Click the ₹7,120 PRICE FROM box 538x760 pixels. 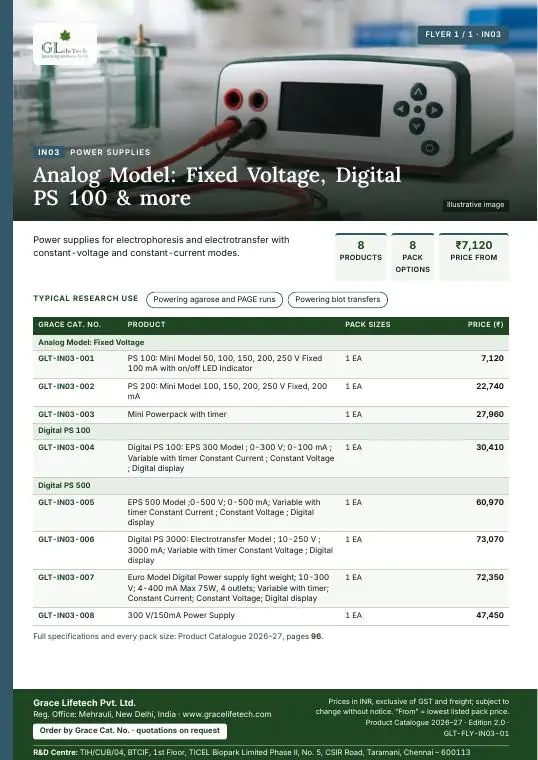(x=474, y=256)
